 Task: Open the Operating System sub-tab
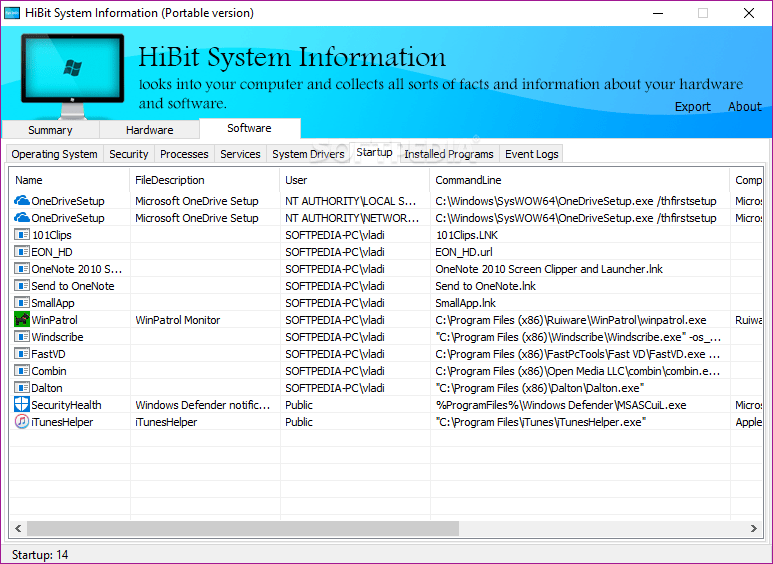(x=54, y=154)
